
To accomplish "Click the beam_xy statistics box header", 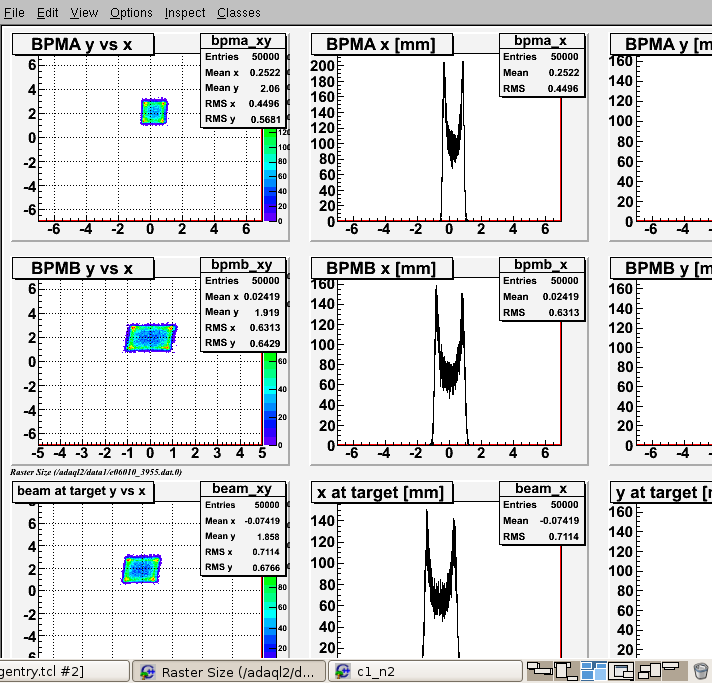I will pos(243,489).
